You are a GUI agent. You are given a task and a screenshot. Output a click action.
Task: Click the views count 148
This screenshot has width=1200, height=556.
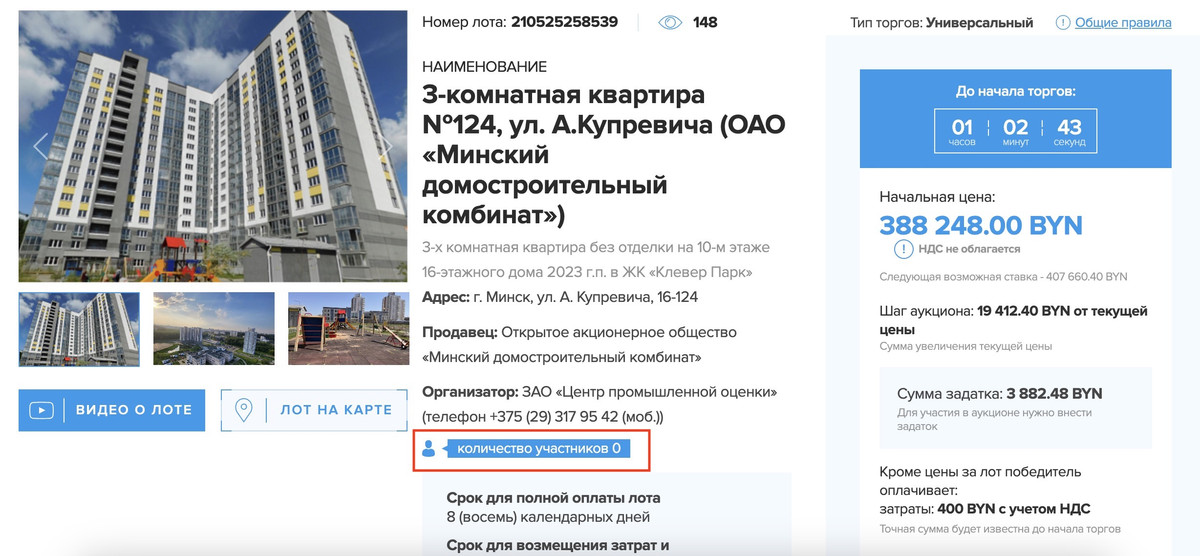pyautogui.click(x=705, y=22)
